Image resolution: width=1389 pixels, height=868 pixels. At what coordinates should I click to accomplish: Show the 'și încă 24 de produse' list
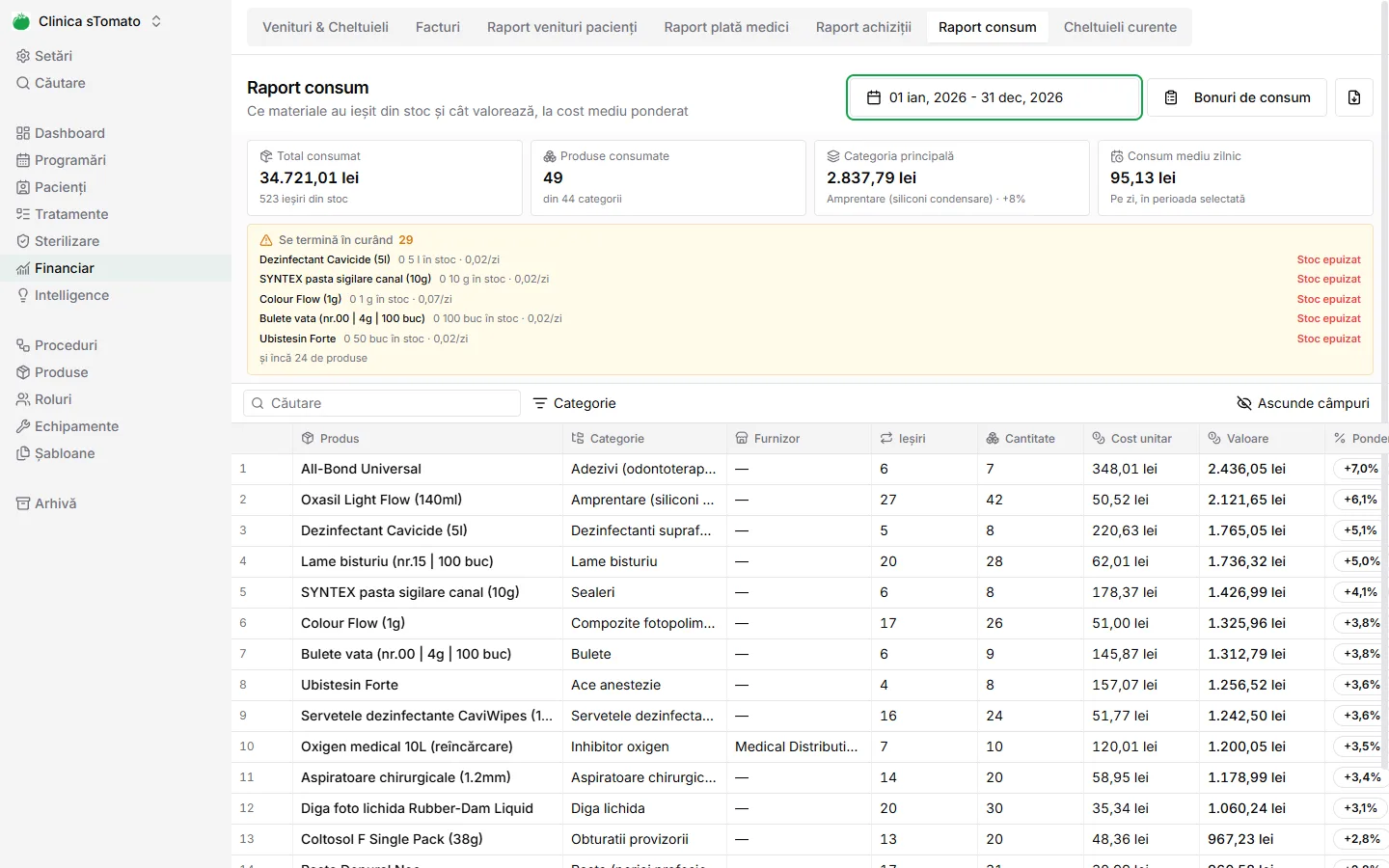point(313,358)
